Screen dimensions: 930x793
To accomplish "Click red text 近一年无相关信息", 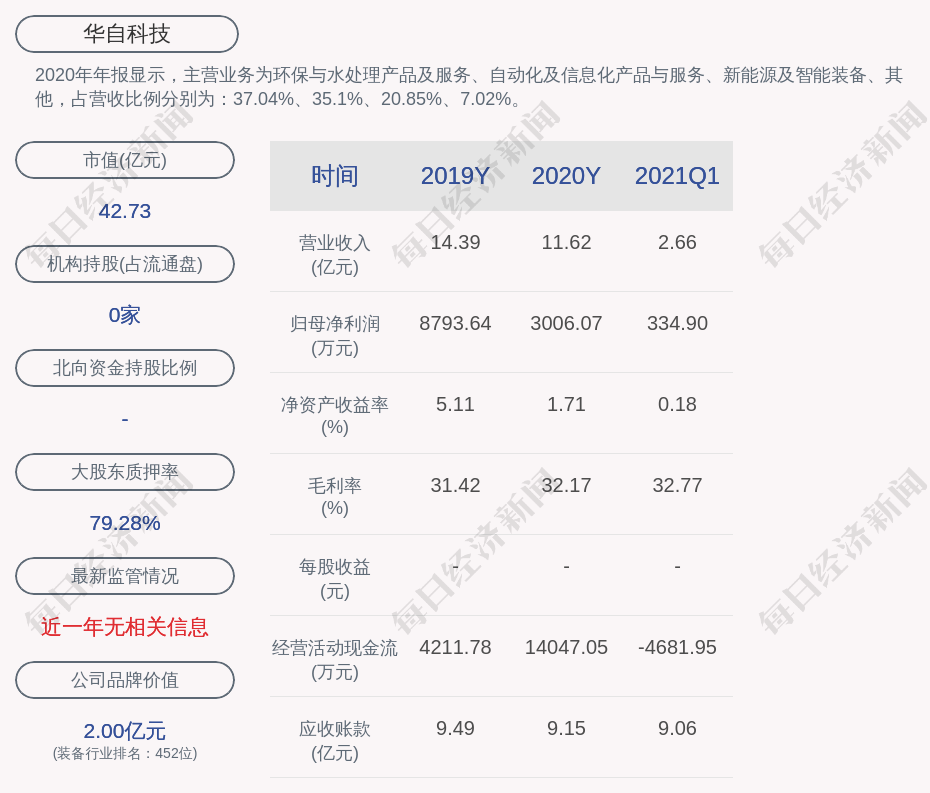I will 125,627.
